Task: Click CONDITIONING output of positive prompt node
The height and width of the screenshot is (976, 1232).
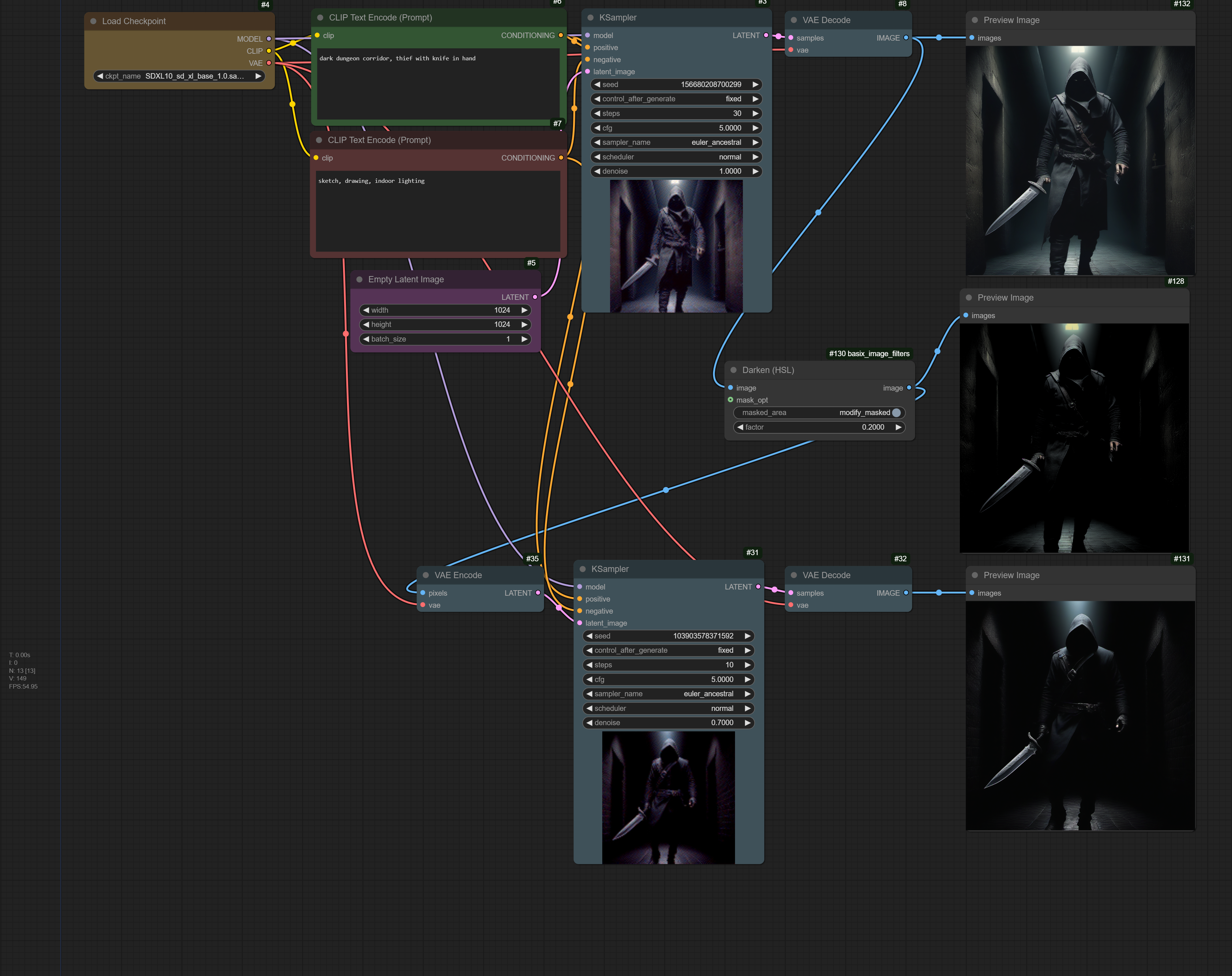Action: tap(561, 35)
